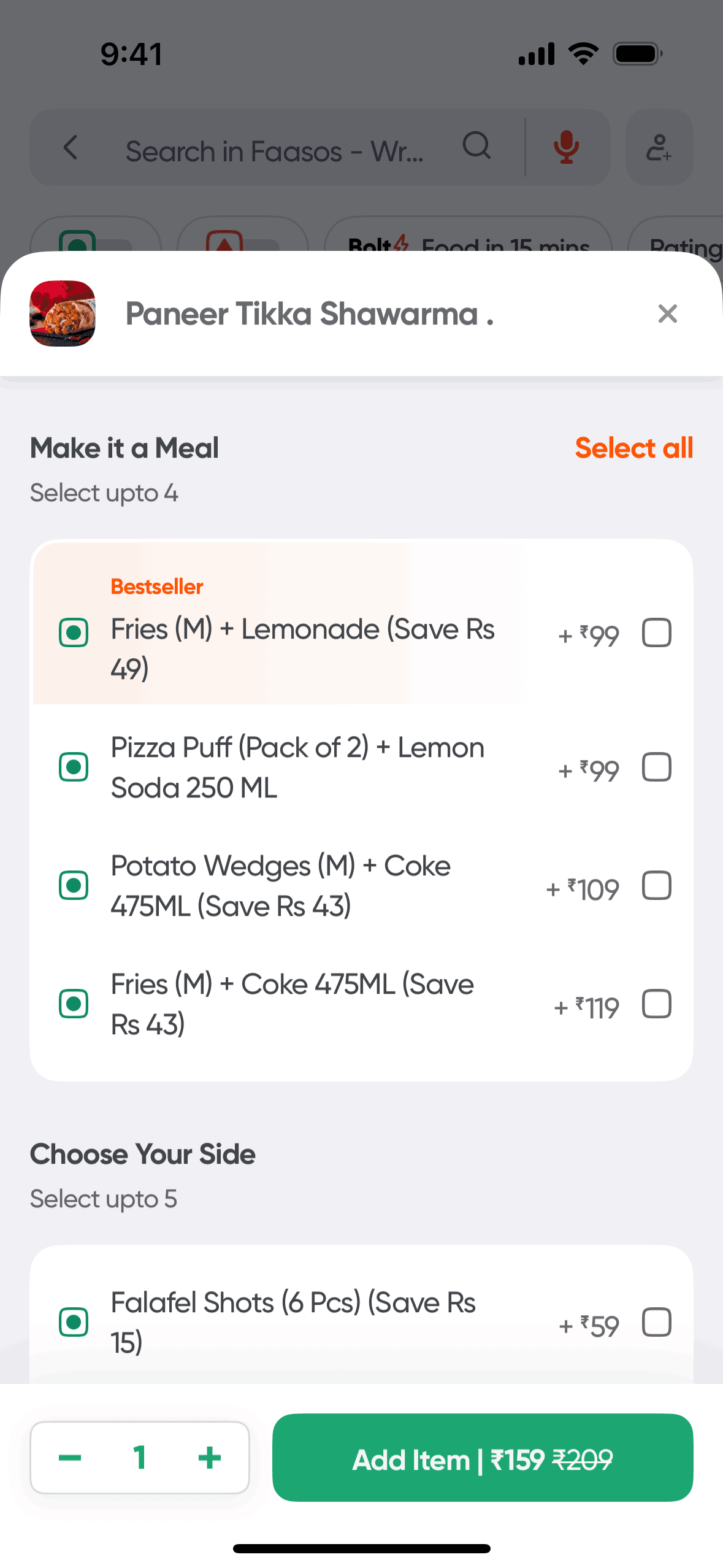The height and width of the screenshot is (1568, 723).
Task: Tap the search magnifier icon
Action: [476, 147]
